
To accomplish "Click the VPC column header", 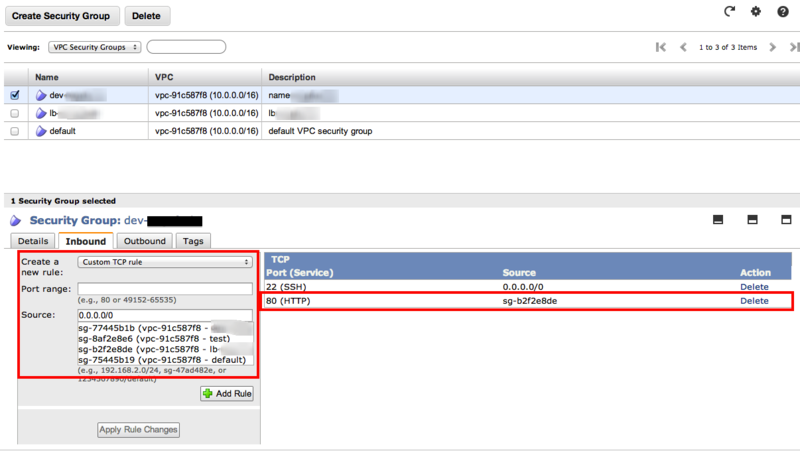I will (164, 77).
